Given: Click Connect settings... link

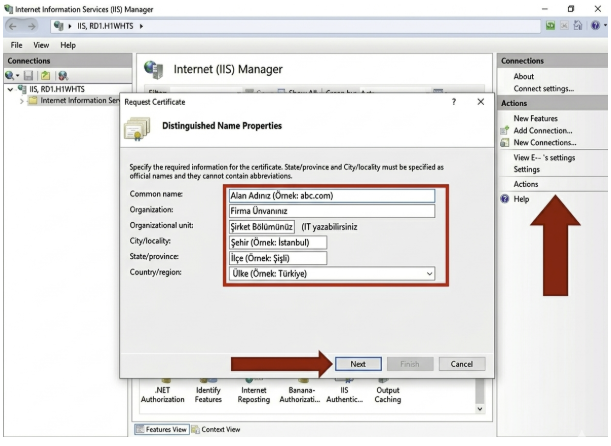Looking at the screenshot, I should (x=544, y=89).
